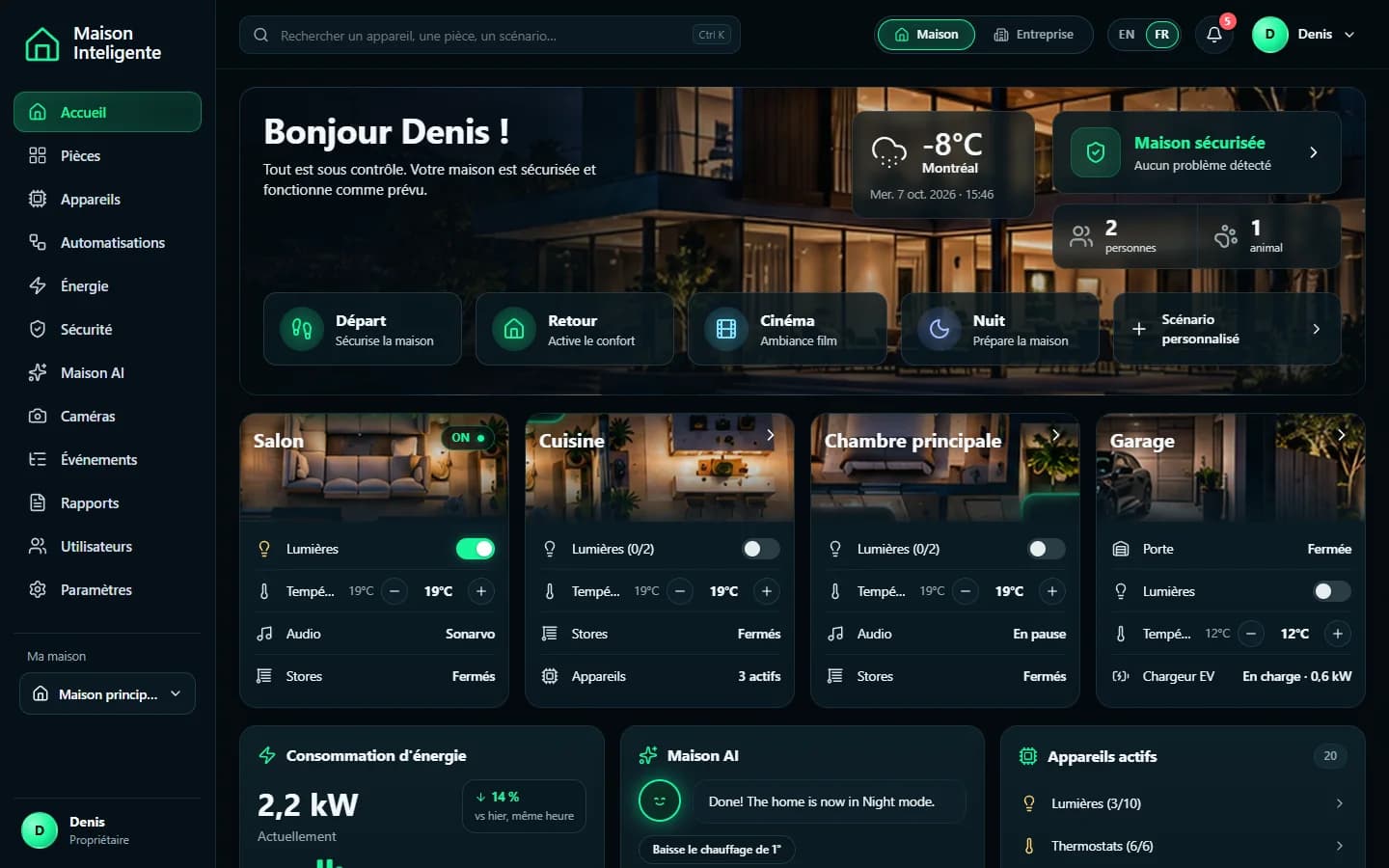Expand the Lumières (3/10) row chevron

[1339, 803]
